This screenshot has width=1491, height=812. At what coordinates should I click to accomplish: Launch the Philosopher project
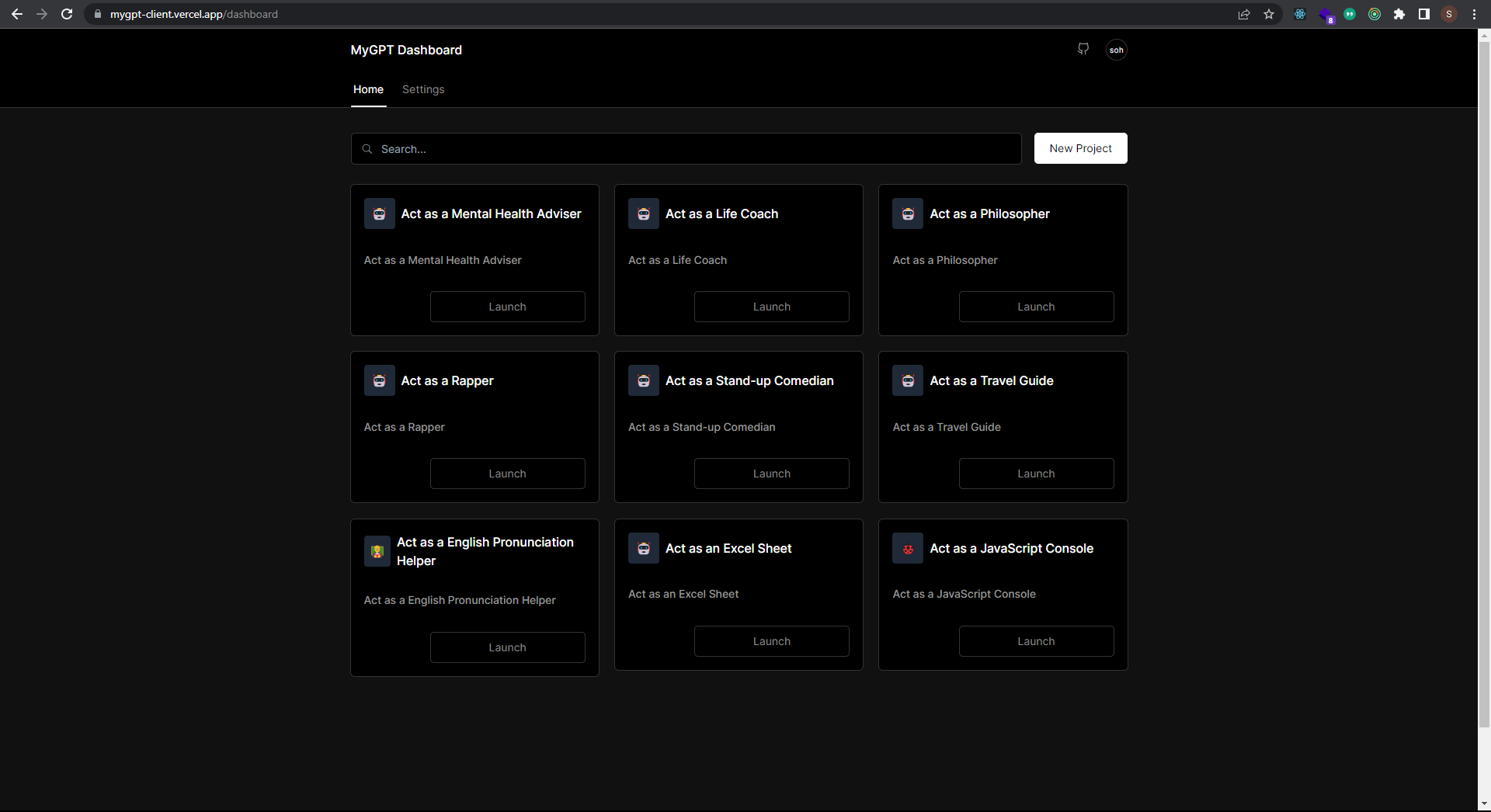pos(1036,307)
